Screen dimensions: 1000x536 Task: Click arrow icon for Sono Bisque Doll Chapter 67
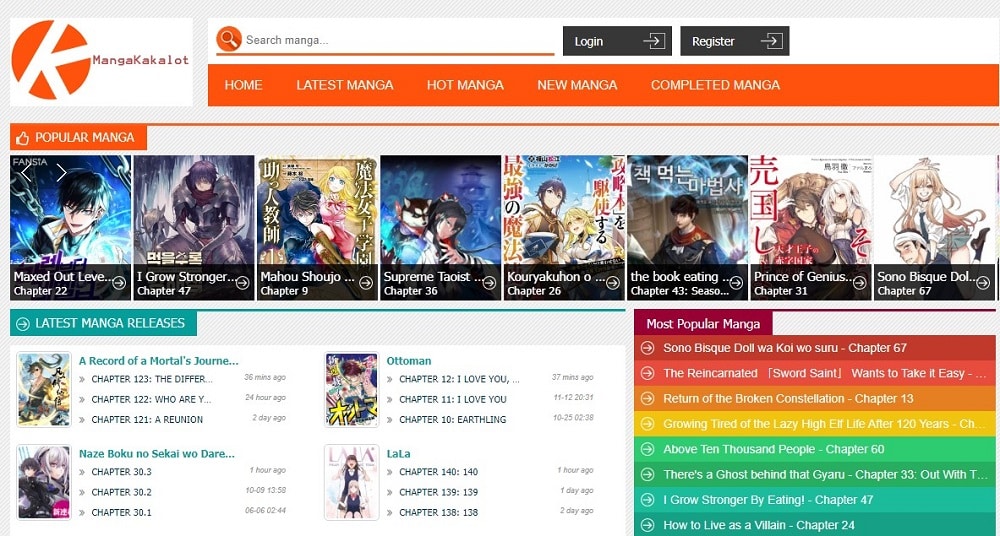coord(647,348)
